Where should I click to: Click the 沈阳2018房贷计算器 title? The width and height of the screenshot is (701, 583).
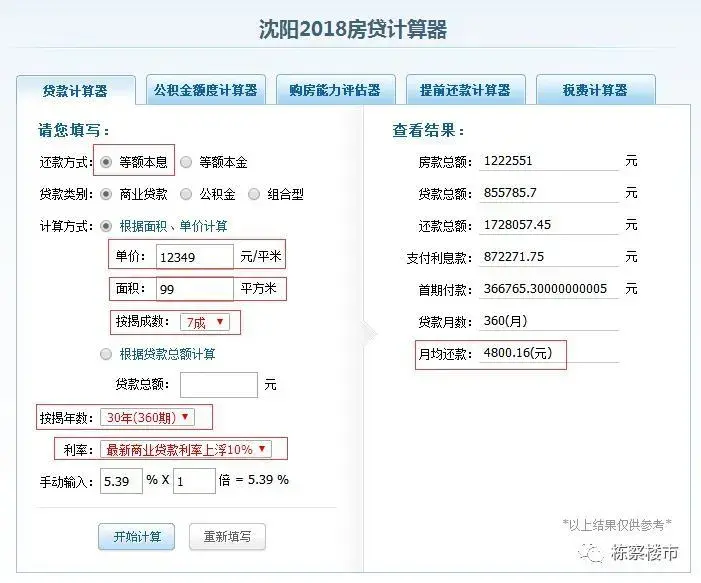point(353,30)
